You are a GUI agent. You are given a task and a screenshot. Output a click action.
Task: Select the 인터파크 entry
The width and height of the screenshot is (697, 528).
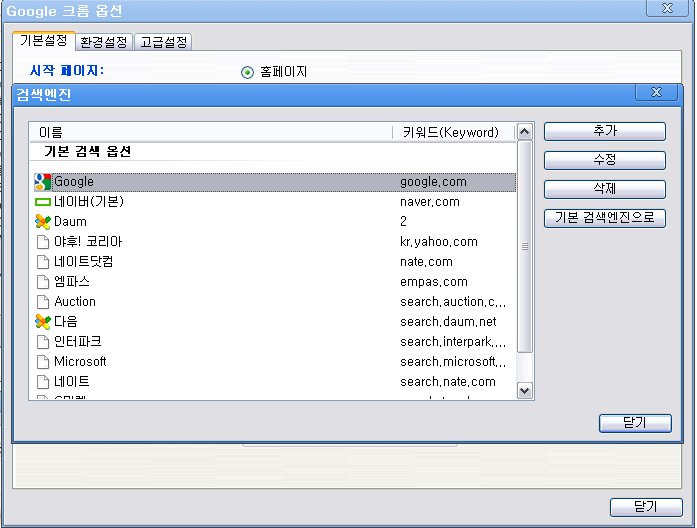click(78, 342)
